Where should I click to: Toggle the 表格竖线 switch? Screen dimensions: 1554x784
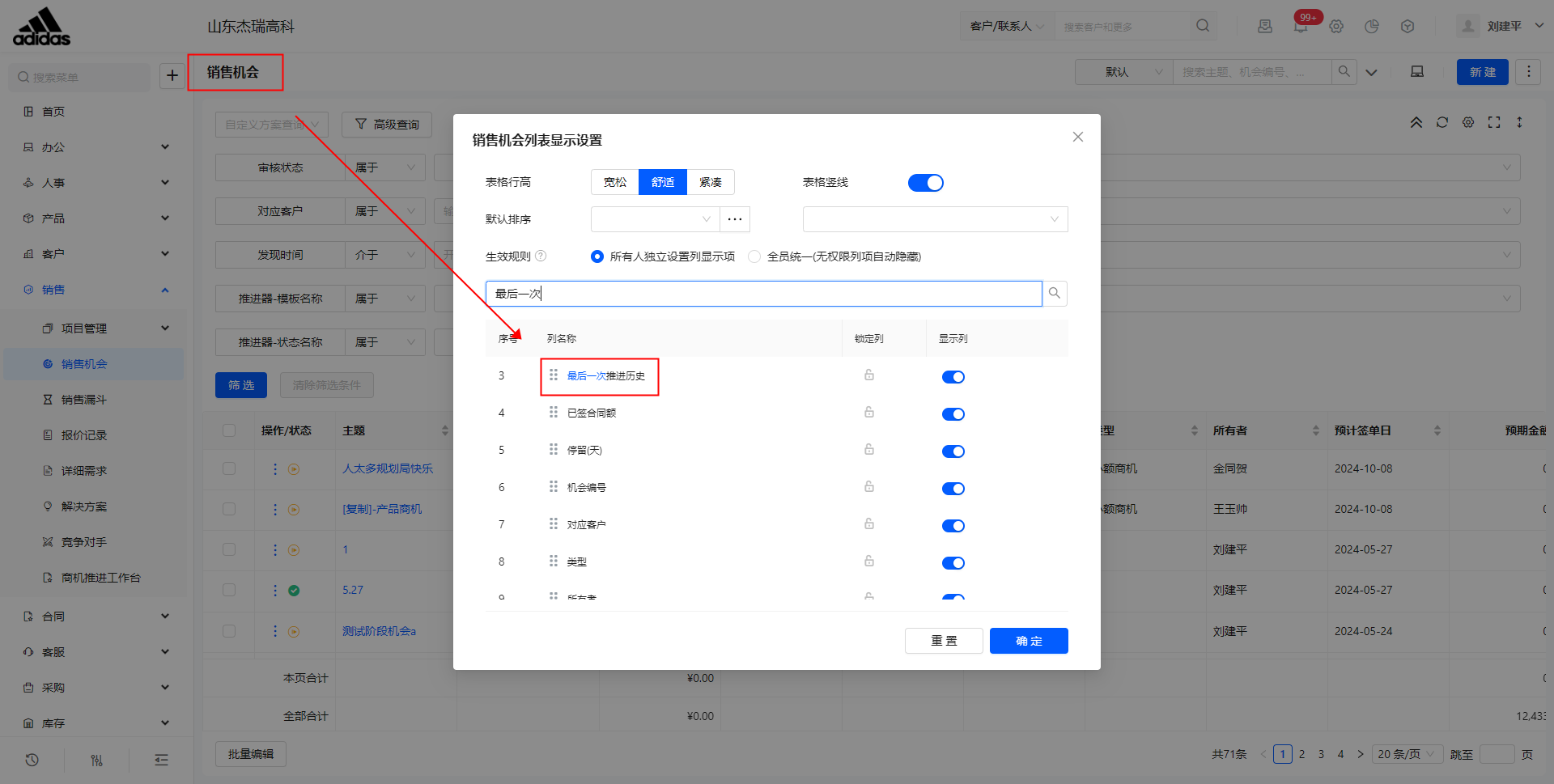coord(925,183)
